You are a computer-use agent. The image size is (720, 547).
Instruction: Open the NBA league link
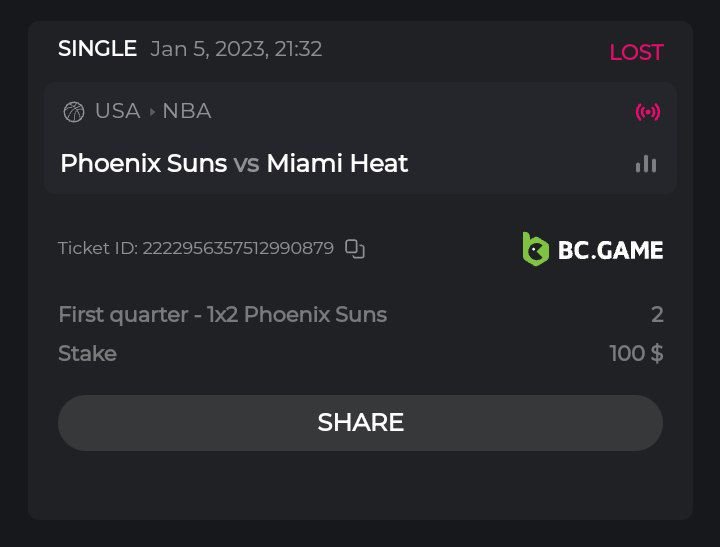point(187,111)
